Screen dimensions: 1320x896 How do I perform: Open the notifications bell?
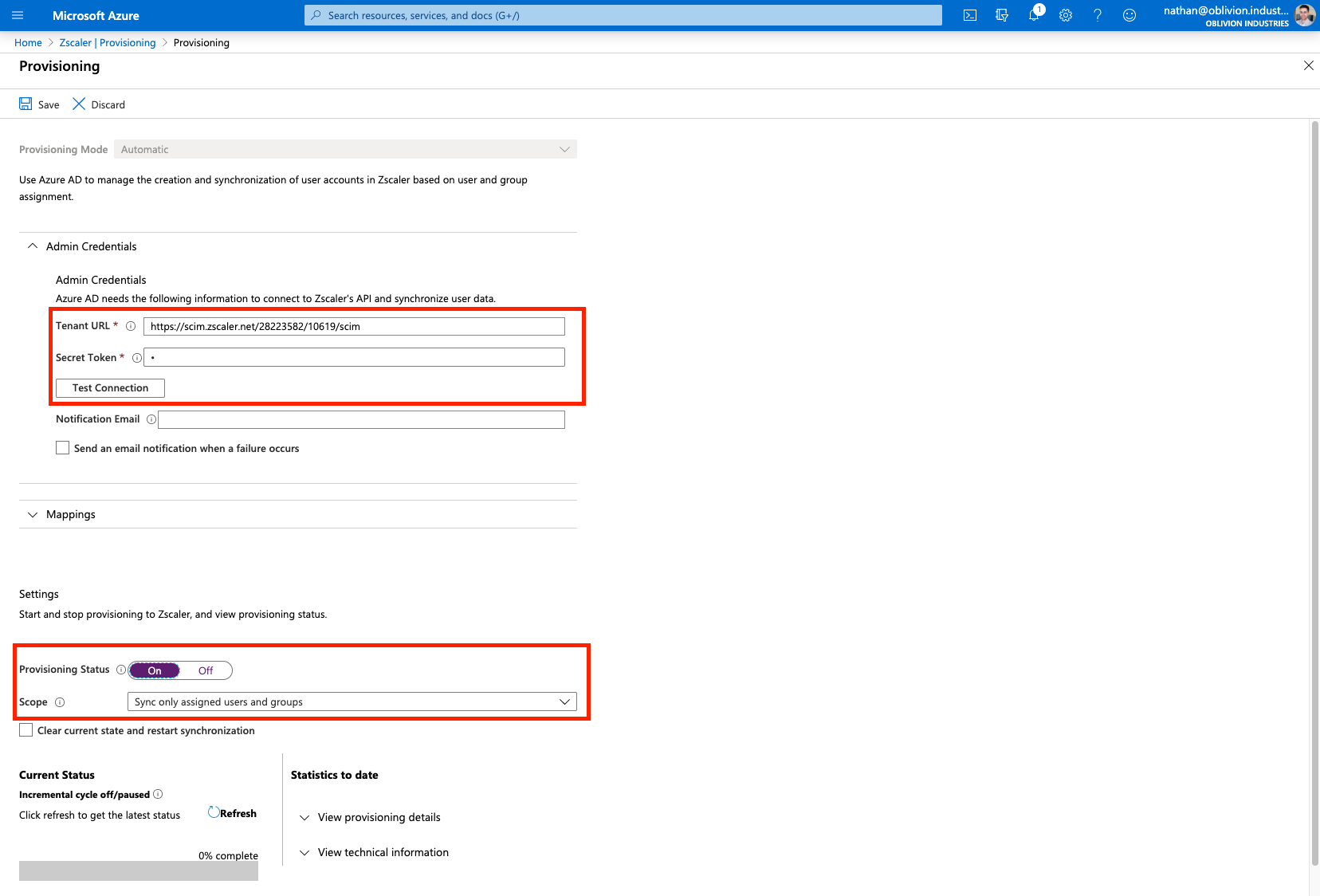coord(1034,15)
